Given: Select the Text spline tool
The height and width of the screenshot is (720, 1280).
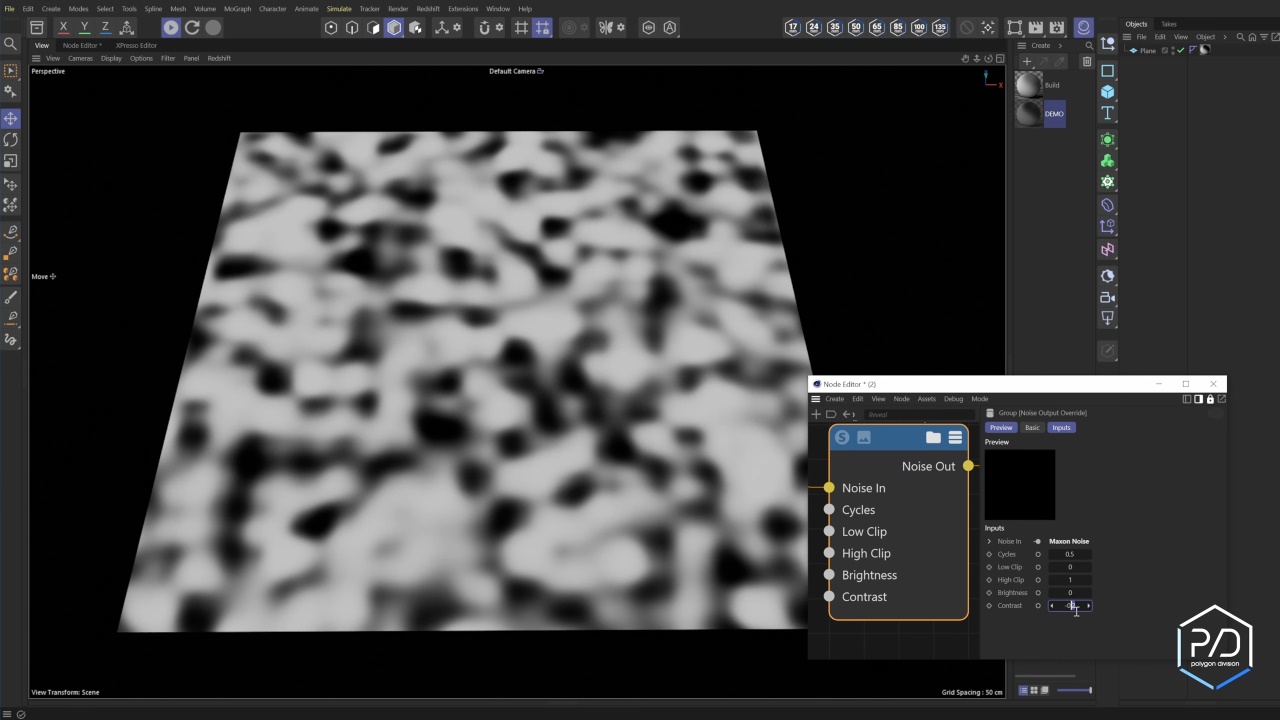Looking at the screenshot, I should pyautogui.click(x=1107, y=114).
